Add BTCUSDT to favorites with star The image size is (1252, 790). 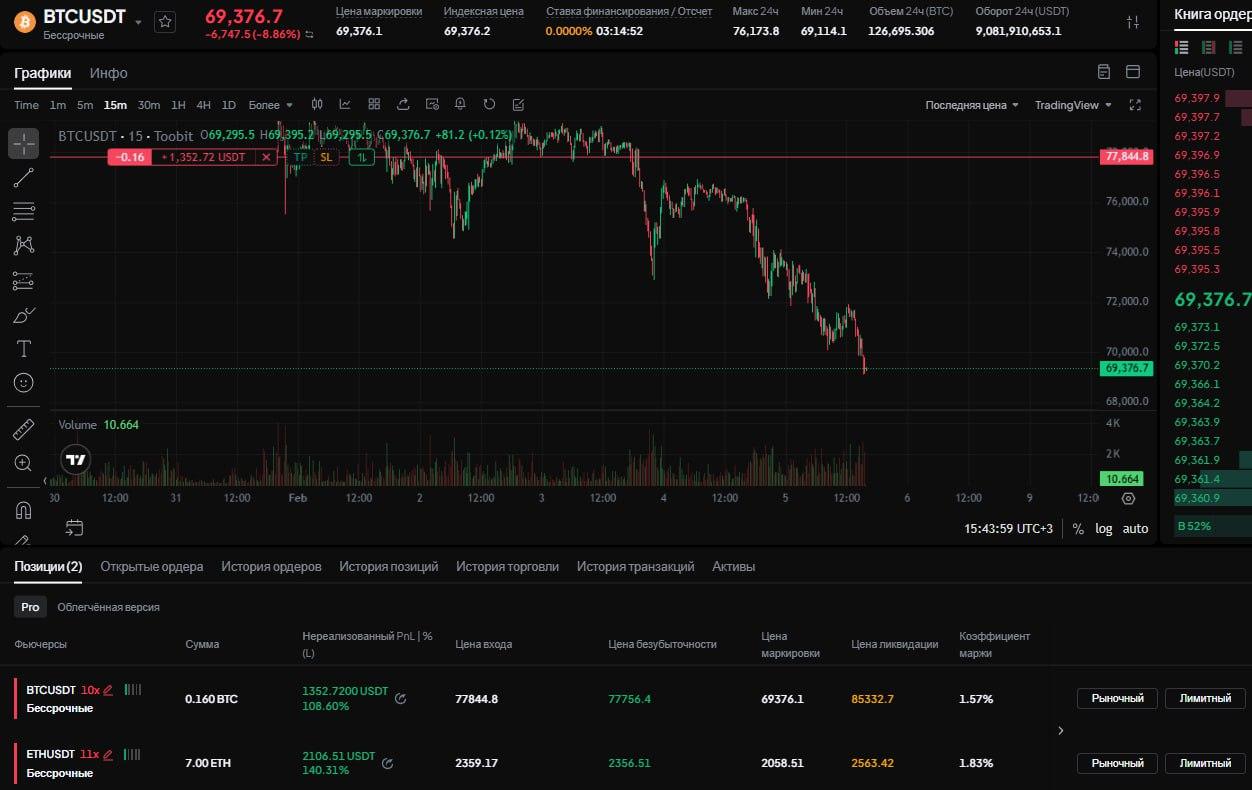[x=165, y=21]
